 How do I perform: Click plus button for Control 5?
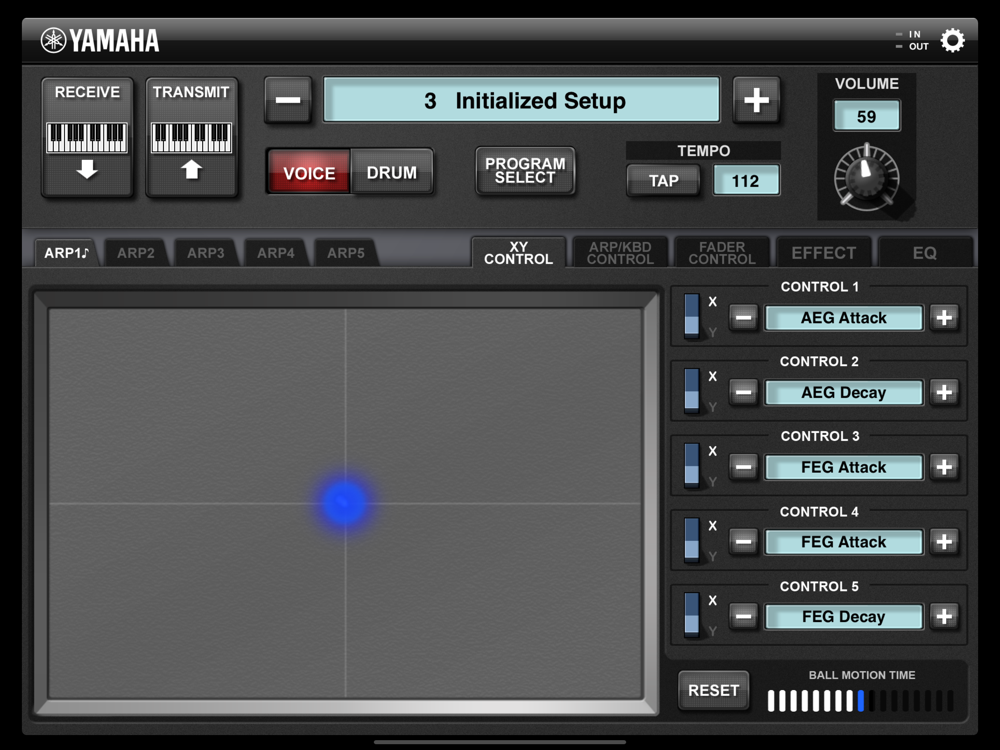tap(945, 616)
